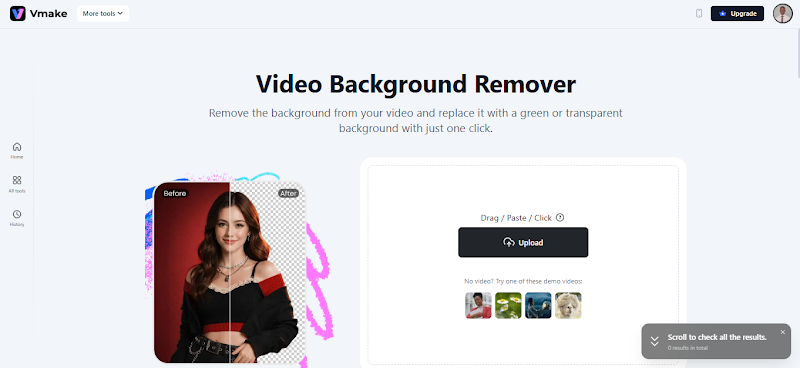The height and width of the screenshot is (368, 800).
Task: Click the mobile phone icon in header
Action: (x=699, y=14)
